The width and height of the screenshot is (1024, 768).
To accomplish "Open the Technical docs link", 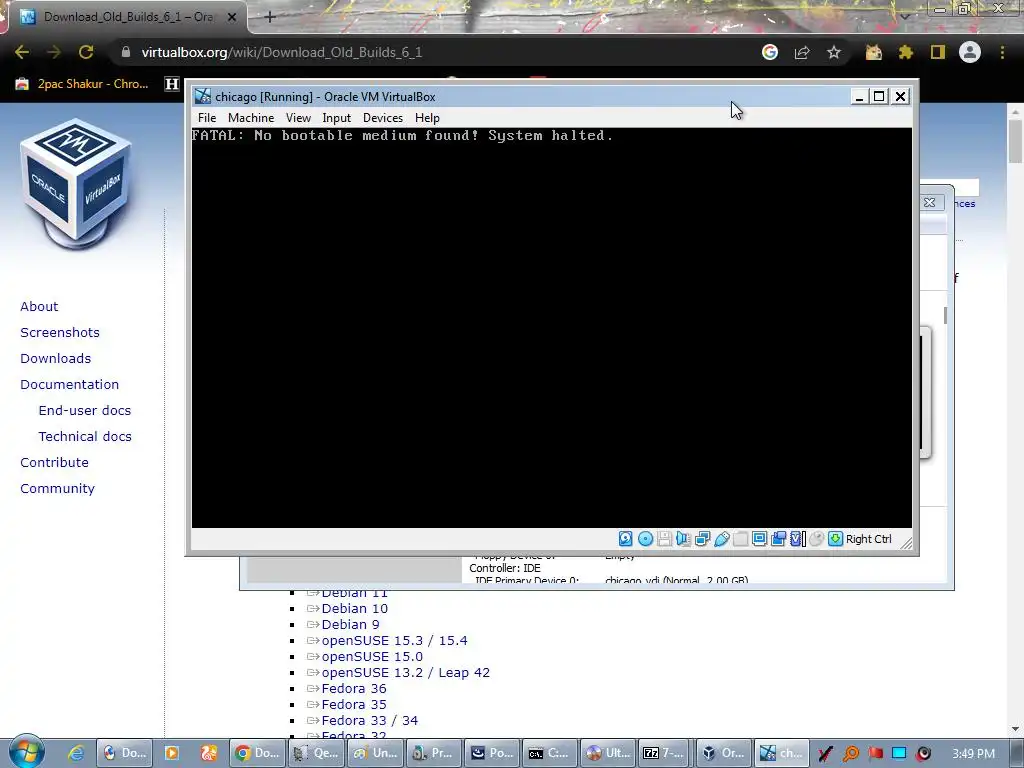I will point(85,437).
